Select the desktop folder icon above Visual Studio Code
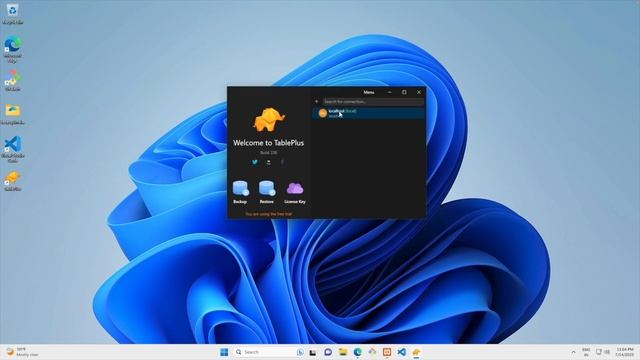Image resolution: width=640 pixels, height=360 pixels. click(13, 114)
